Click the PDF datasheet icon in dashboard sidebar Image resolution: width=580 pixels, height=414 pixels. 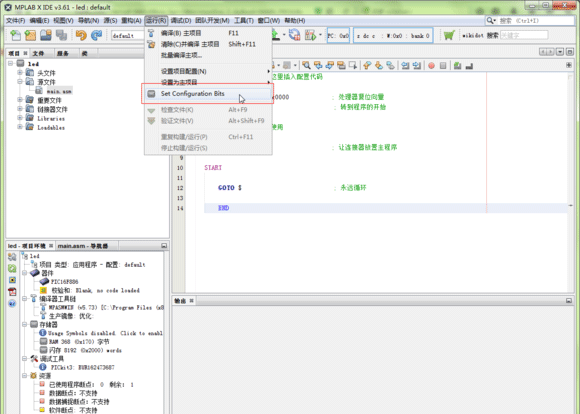pos(12,292)
